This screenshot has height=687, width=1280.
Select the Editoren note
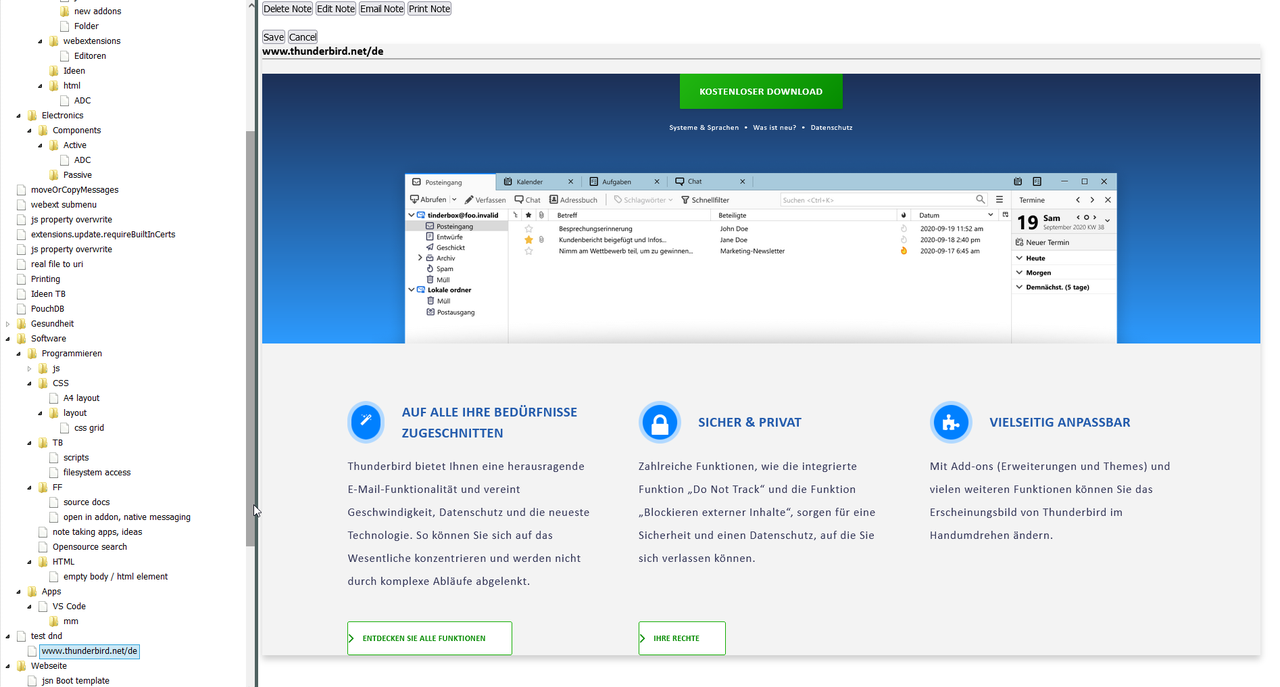(90, 56)
